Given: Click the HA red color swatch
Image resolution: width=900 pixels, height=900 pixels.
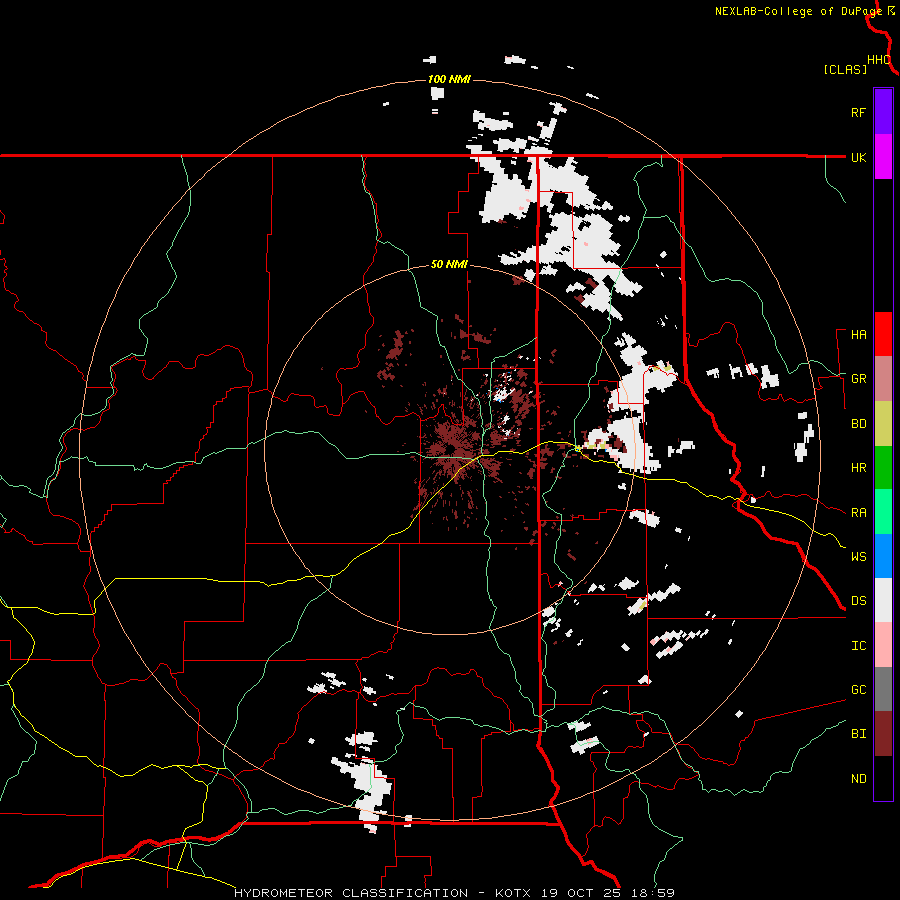Looking at the screenshot, I should click(x=883, y=334).
